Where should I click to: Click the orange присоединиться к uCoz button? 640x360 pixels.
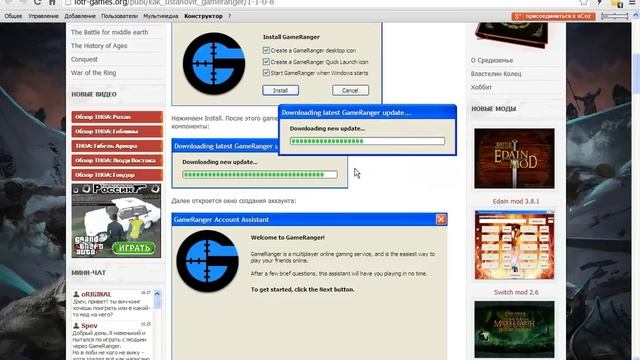(553, 16)
